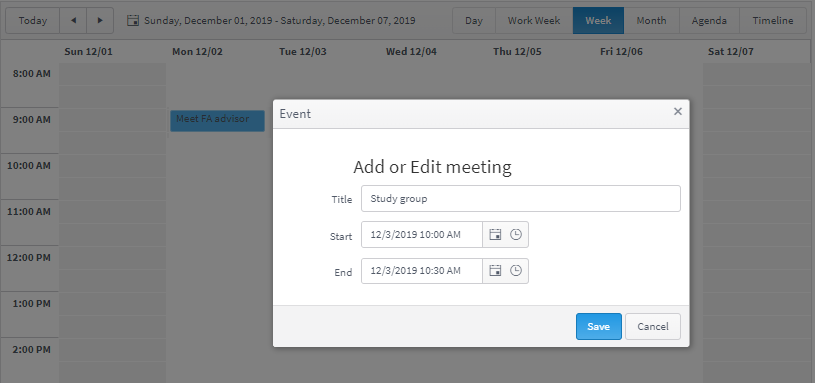Open calendar picker for End date
This screenshot has height=383, width=815.
(x=495, y=271)
